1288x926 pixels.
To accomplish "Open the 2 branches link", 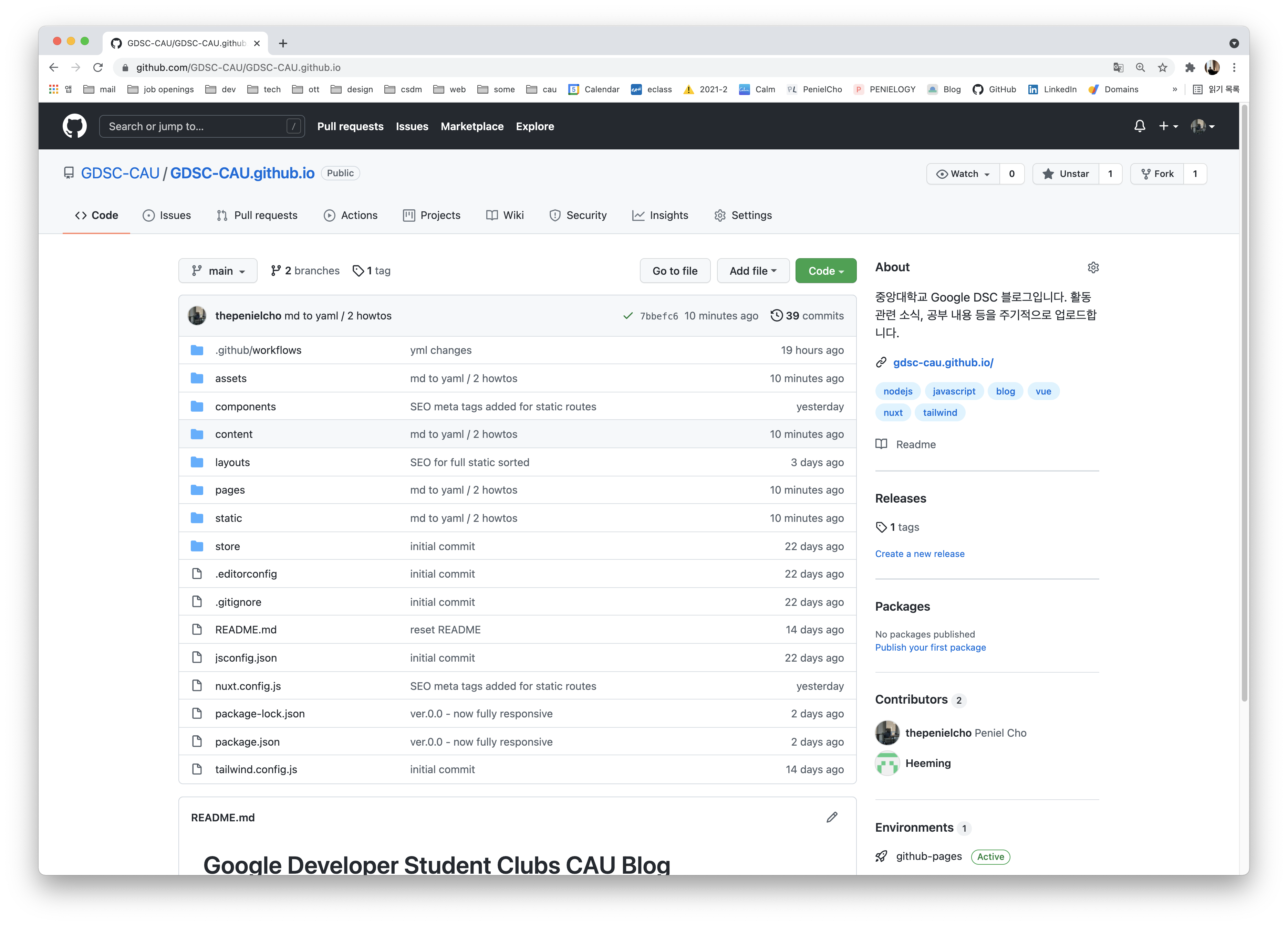I will pos(305,271).
